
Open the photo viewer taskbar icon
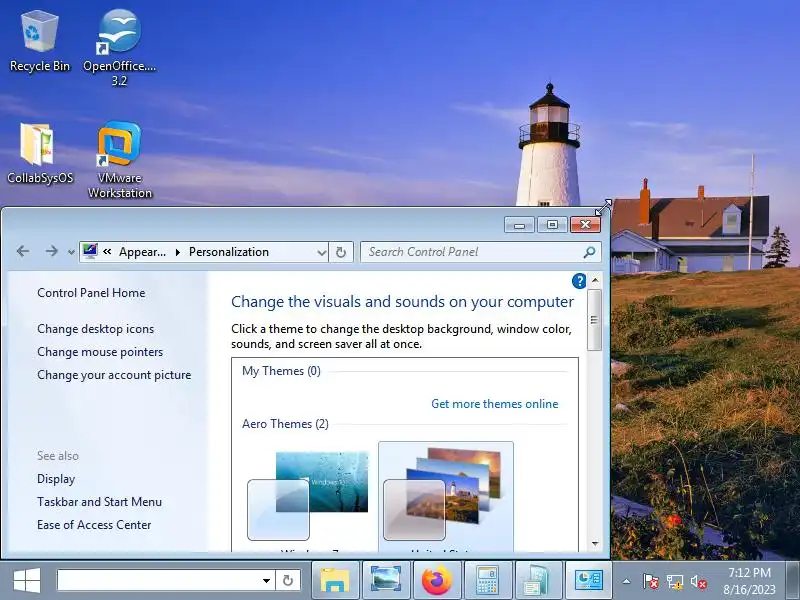(x=386, y=581)
